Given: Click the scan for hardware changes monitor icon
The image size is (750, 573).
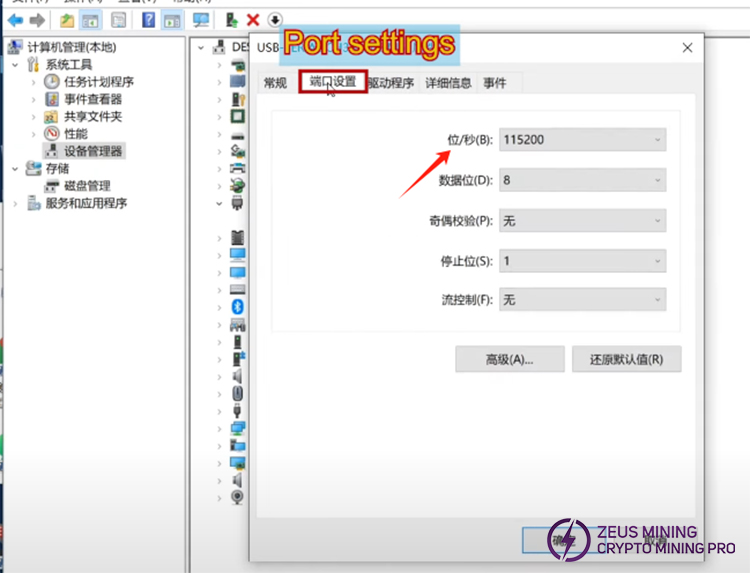Looking at the screenshot, I should pos(201,20).
